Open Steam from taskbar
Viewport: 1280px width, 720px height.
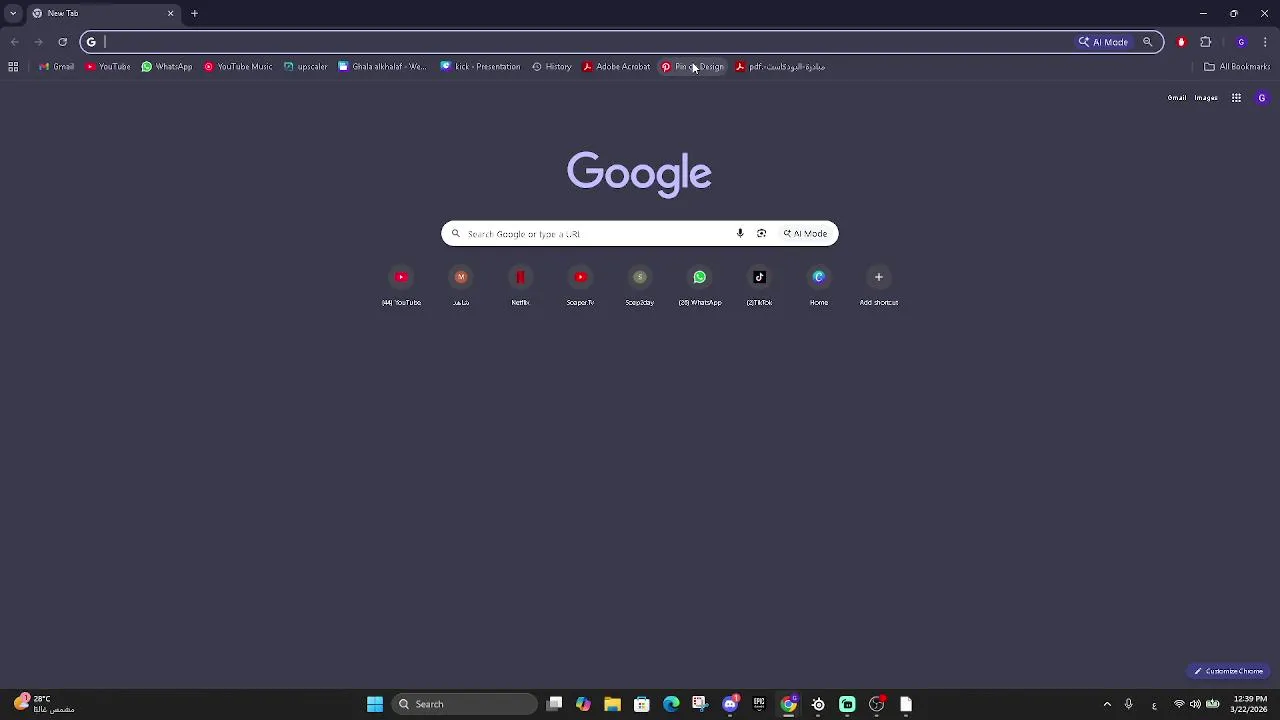[818, 704]
